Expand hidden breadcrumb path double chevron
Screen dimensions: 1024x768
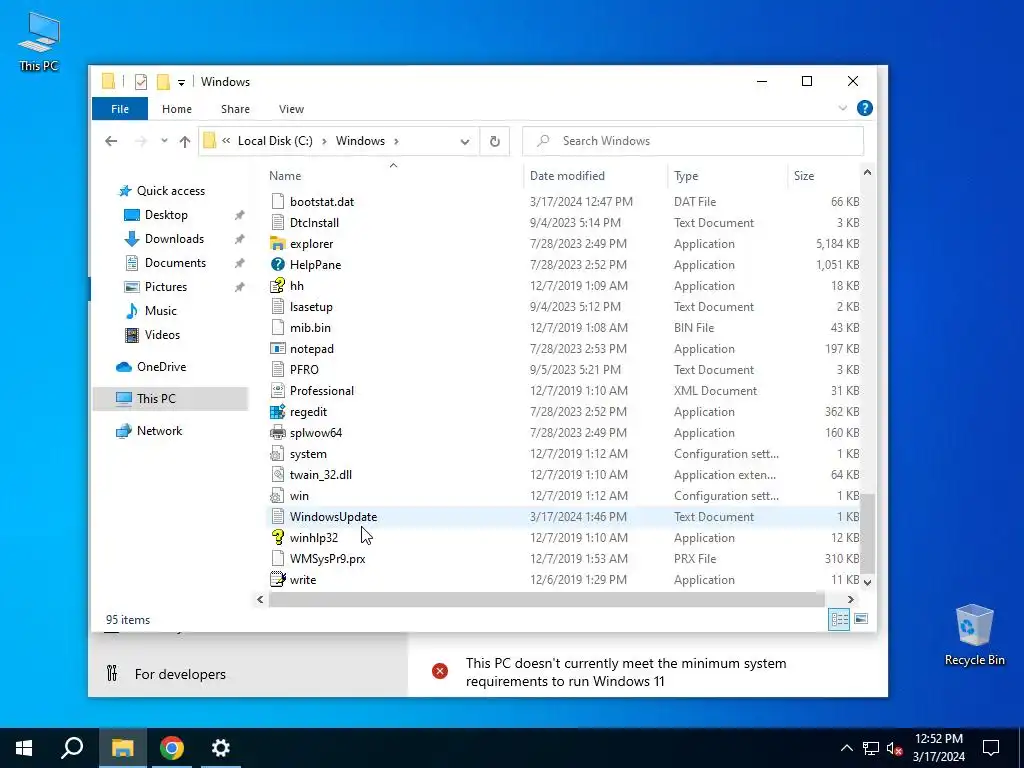(x=226, y=140)
